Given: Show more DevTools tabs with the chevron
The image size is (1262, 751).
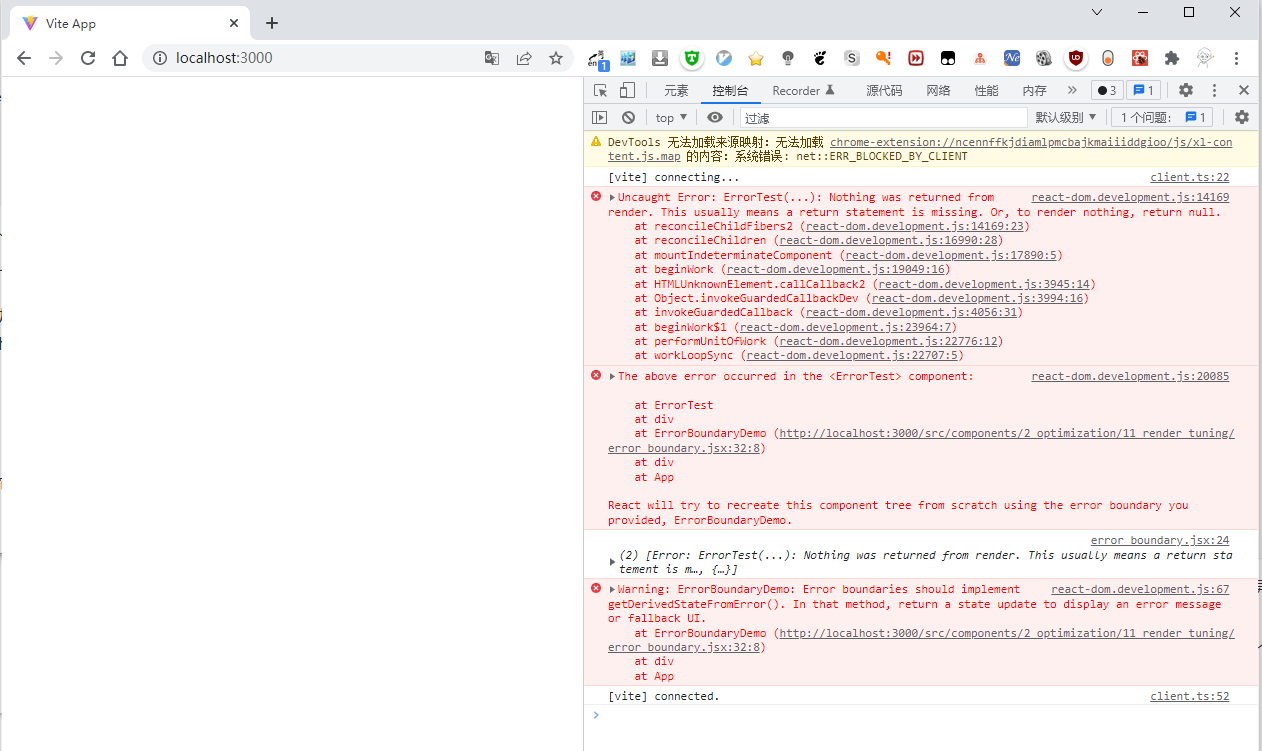Looking at the screenshot, I should [1072, 90].
